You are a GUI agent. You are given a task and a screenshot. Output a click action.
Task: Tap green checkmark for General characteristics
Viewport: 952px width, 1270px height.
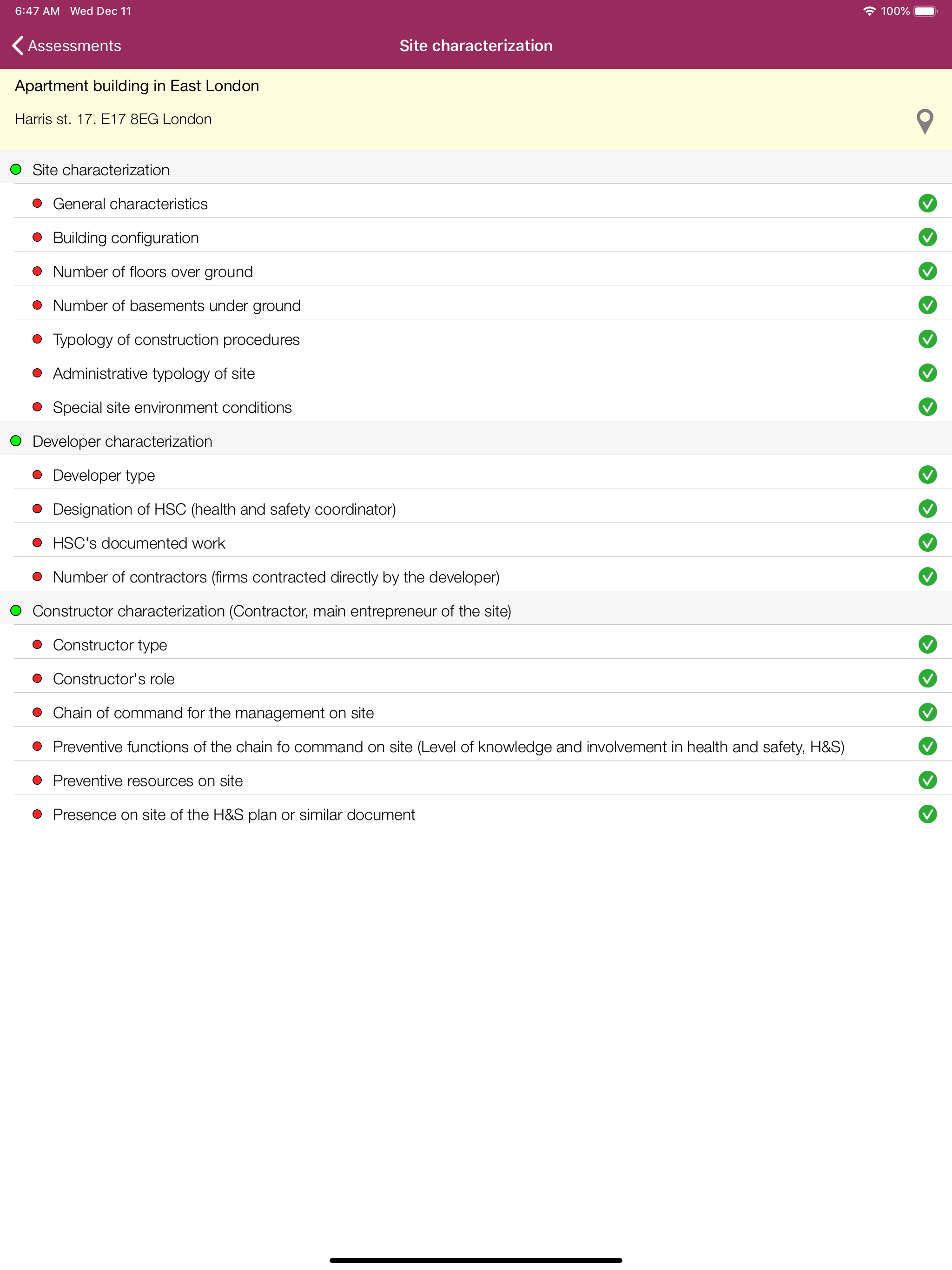pyautogui.click(x=927, y=203)
